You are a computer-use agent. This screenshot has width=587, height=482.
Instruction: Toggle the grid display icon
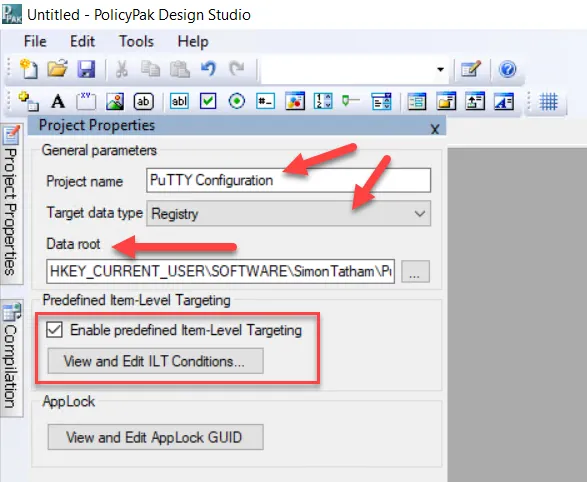(x=548, y=101)
